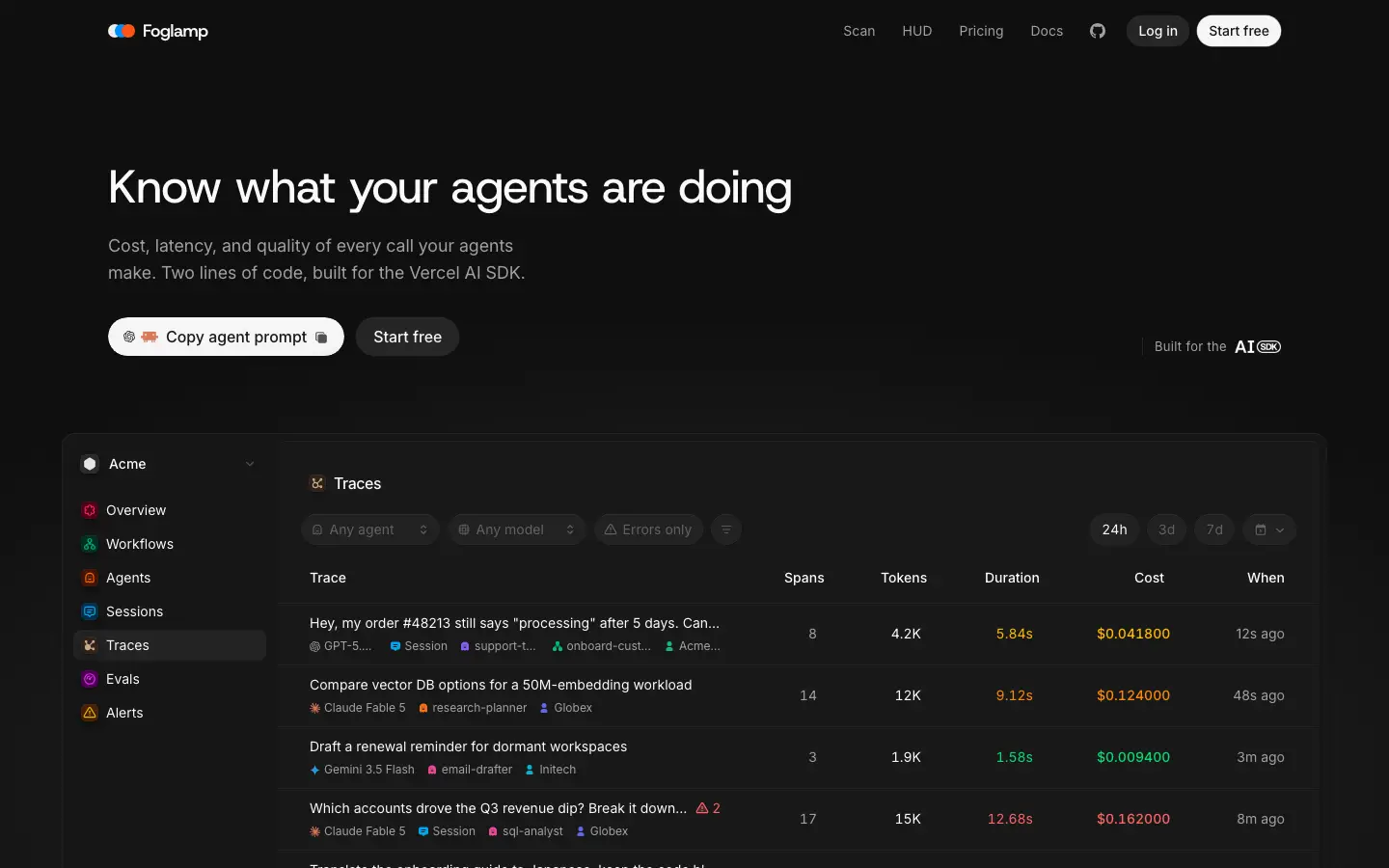Click the email-drafter agent tag
This screenshot has width=1389, height=868.
470,770
